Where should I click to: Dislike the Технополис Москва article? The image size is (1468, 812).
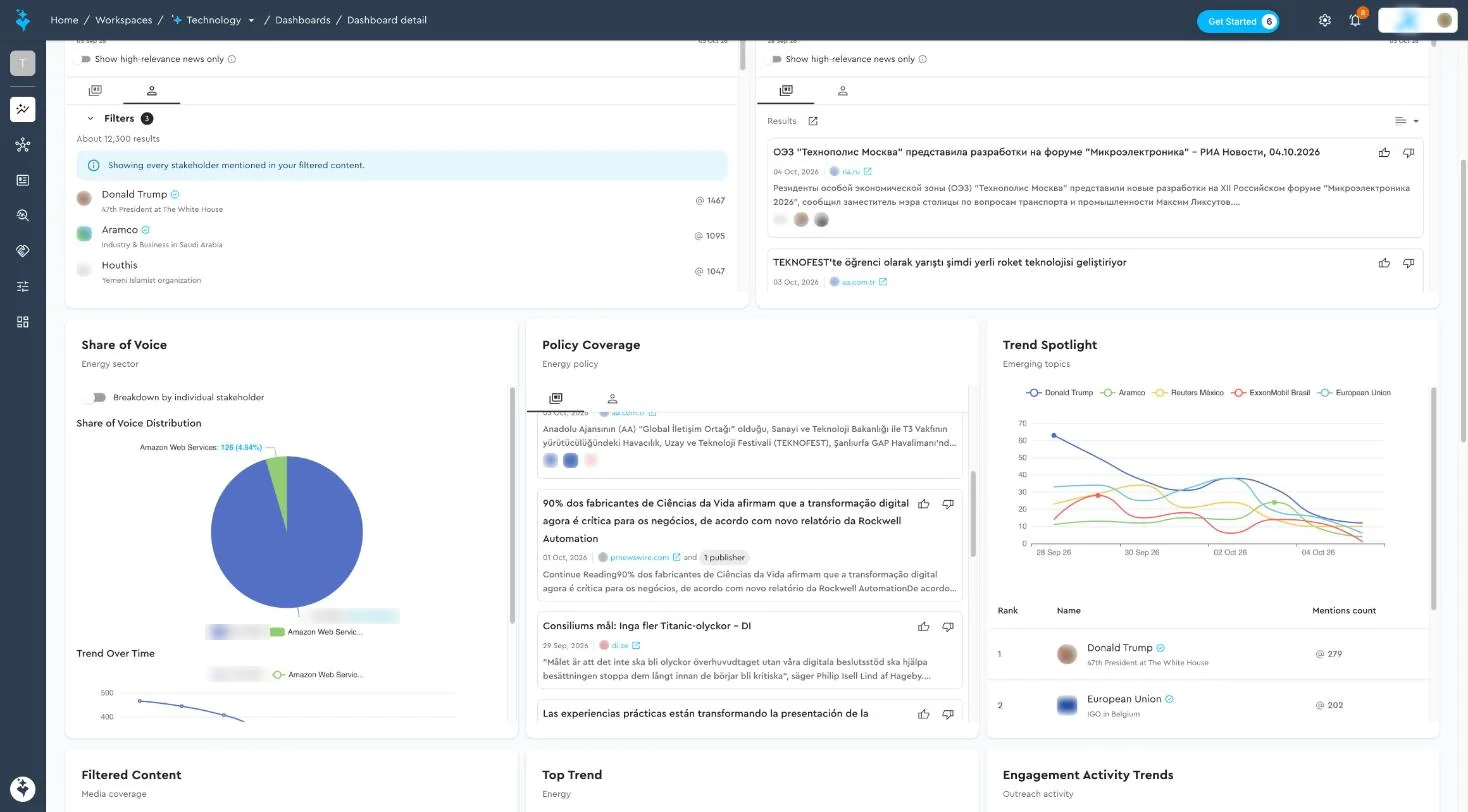[x=1408, y=152]
